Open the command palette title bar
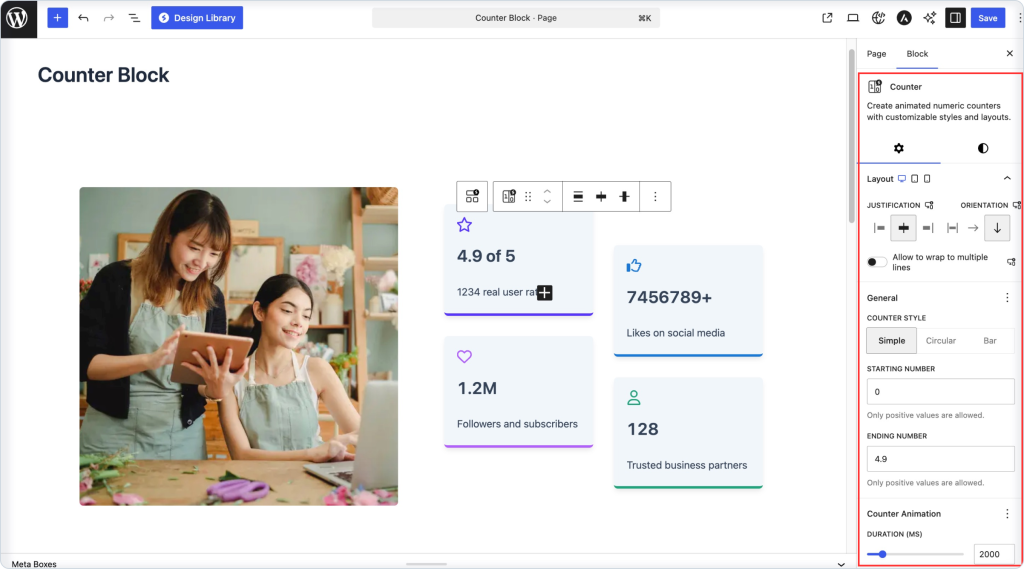Image resolution: width=1024 pixels, height=569 pixels. pyautogui.click(x=516, y=18)
